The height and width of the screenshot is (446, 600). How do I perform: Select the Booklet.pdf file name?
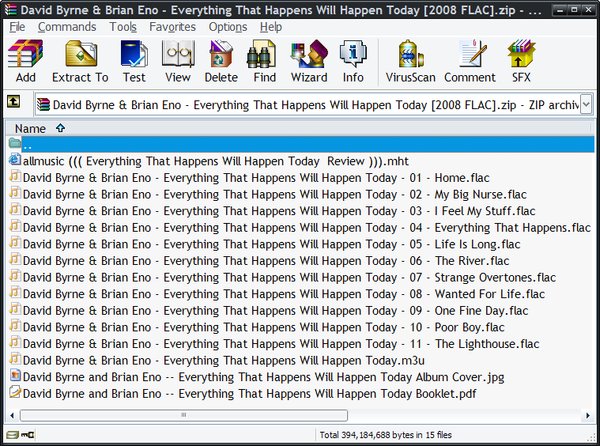(x=249, y=394)
